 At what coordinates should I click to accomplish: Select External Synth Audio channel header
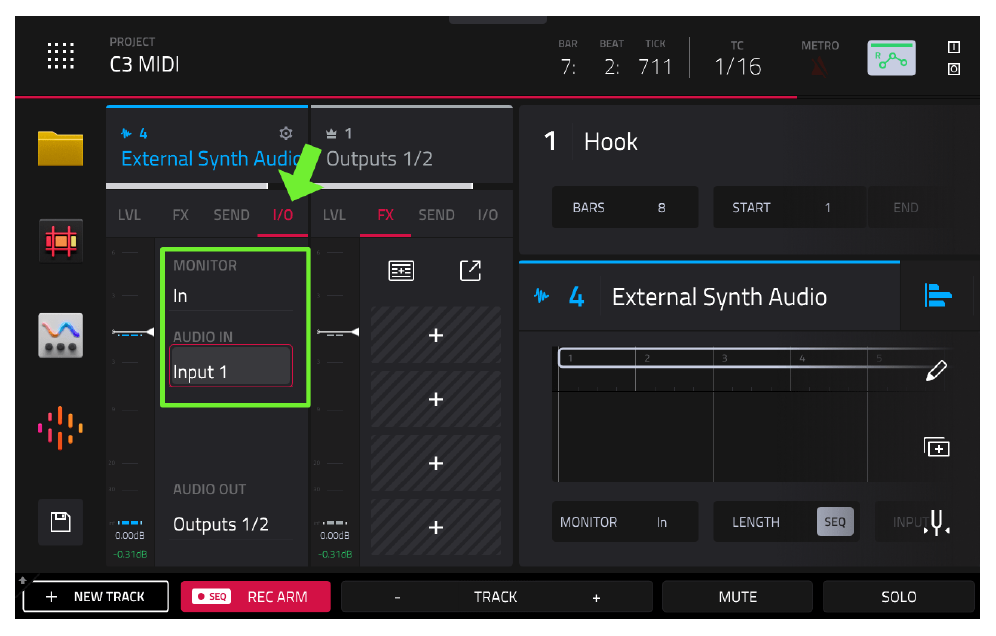click(x=207, y=146)
